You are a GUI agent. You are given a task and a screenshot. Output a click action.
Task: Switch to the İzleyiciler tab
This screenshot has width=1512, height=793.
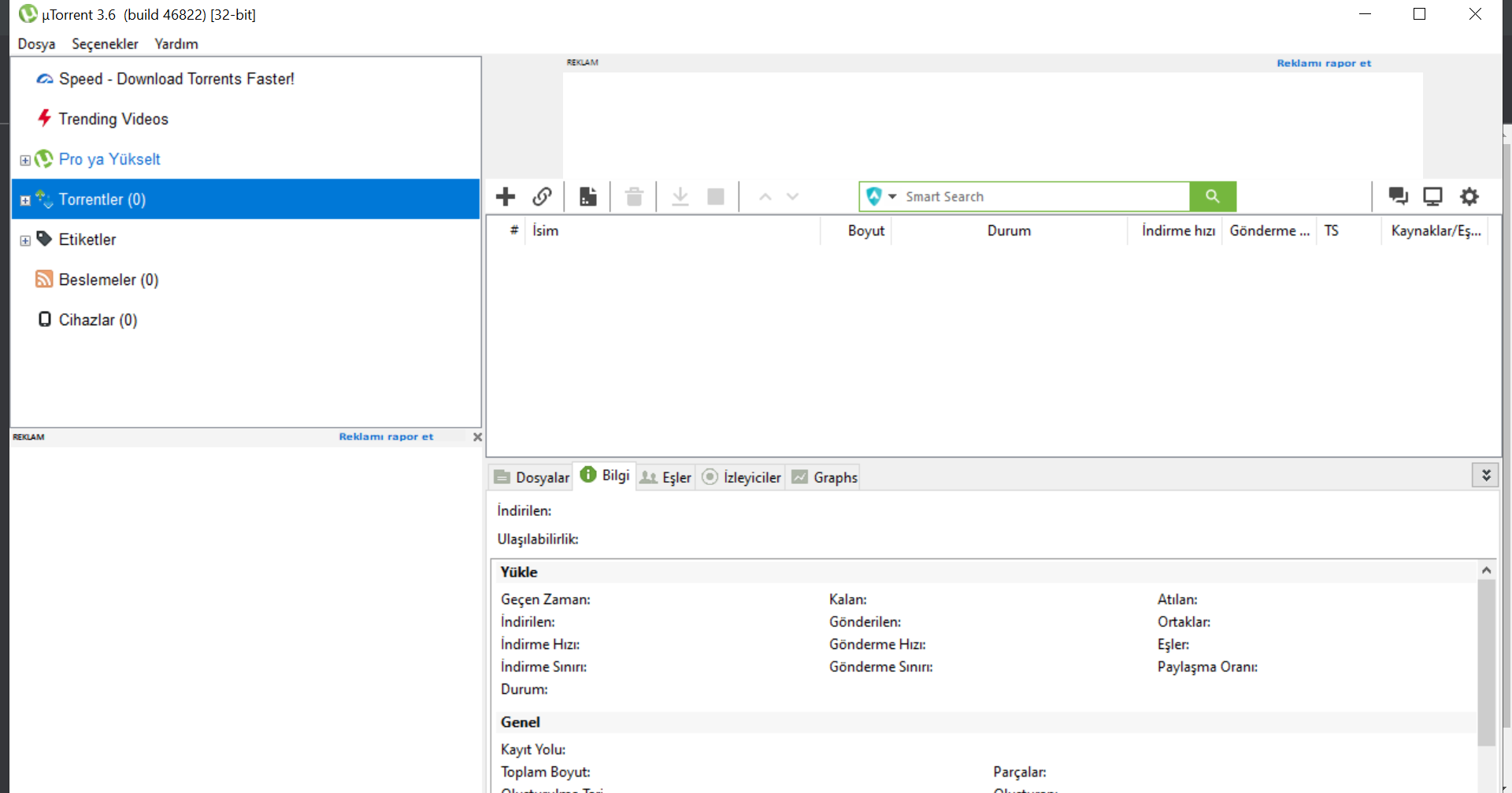pyautogui.click(x=741, y=477)
